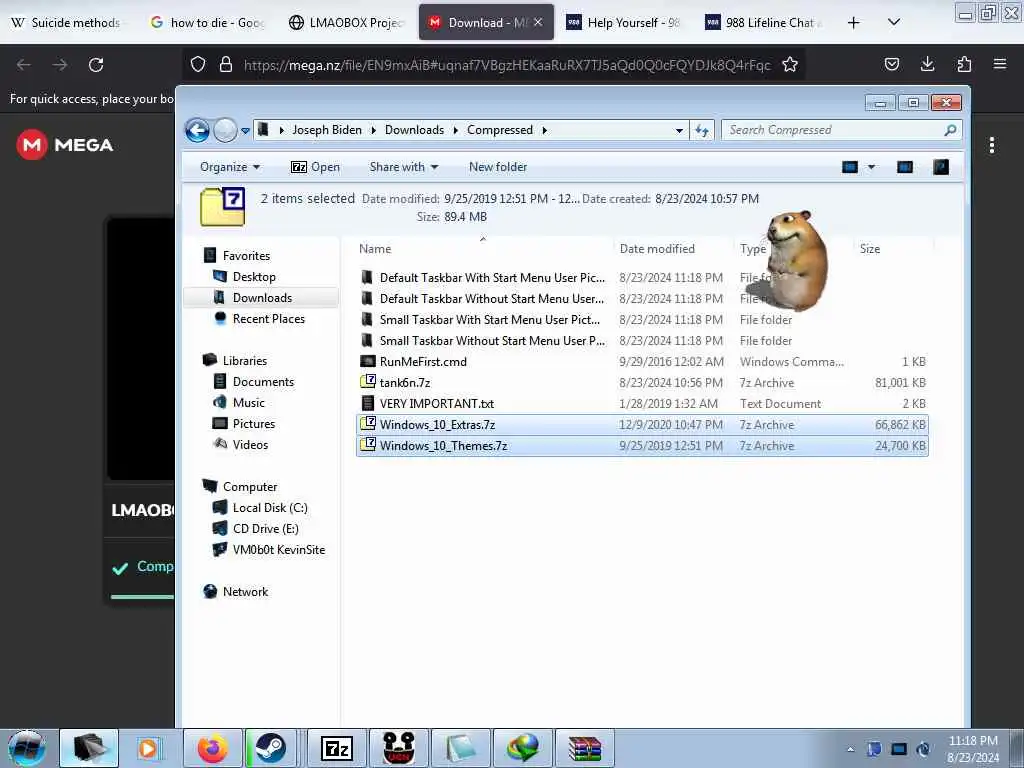
Task: Open the Firefox hamburger menu
Action: (1000, 64)
